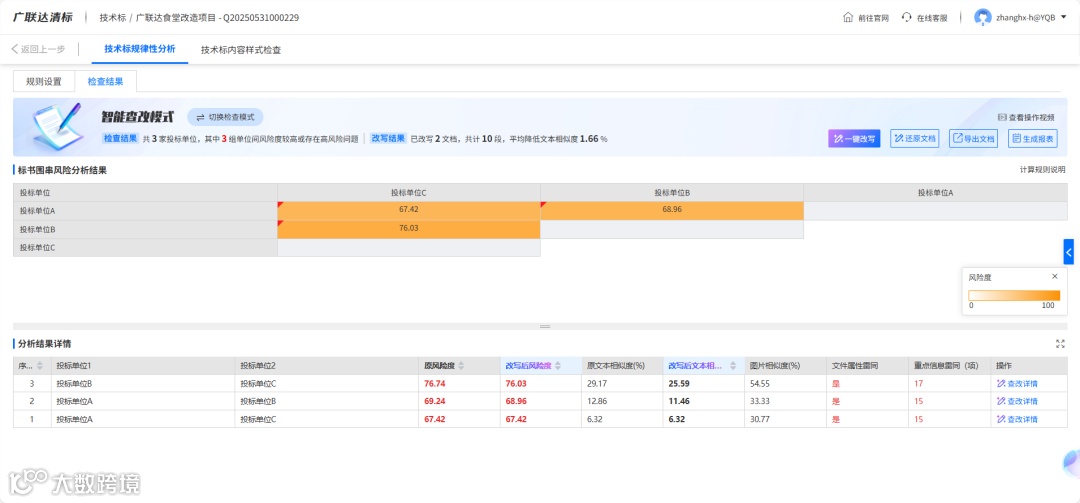
Task: Click the 30.77 image similarity value
Action: click(x=759, y=419)
